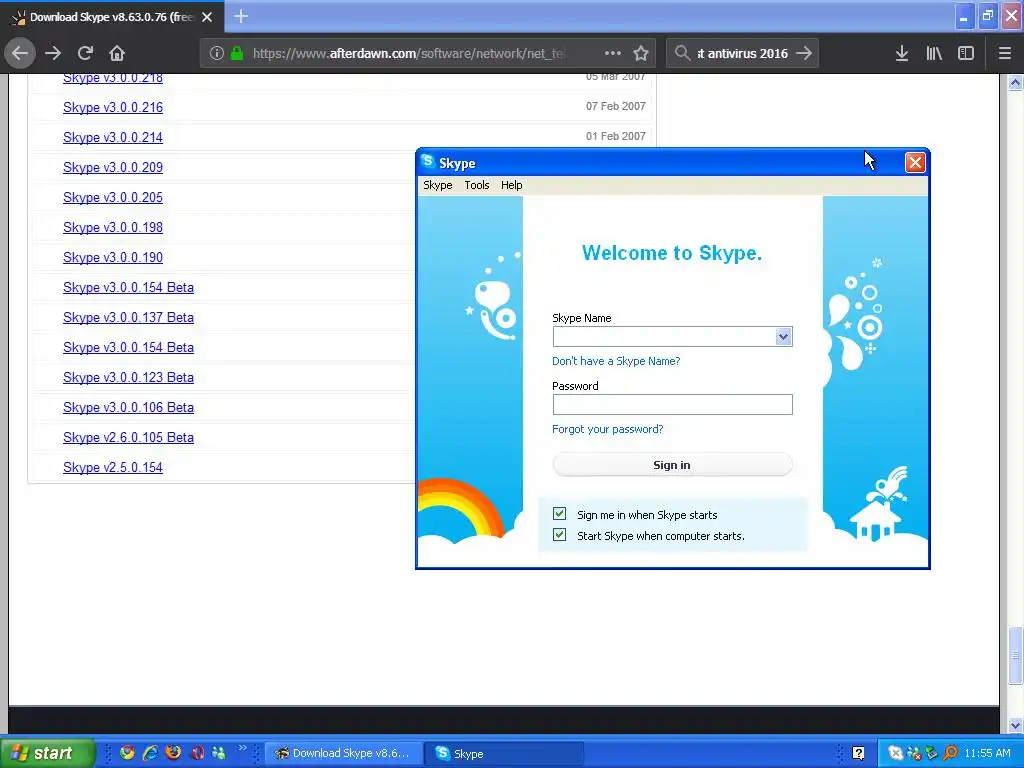Open Firefox hamburger menu
The width and height of the screenshot is (1024, 768).
pos(1004,53)
